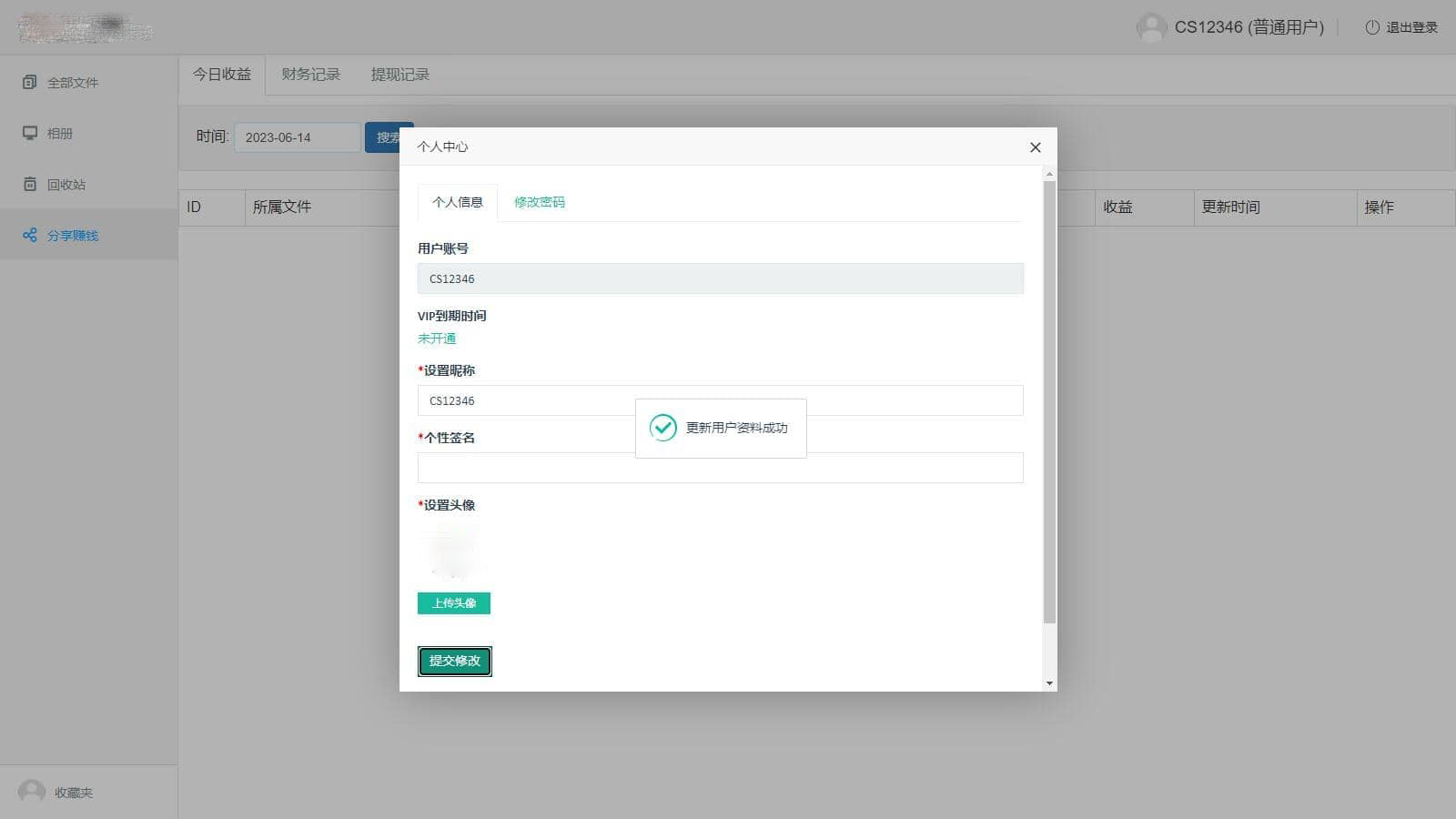Close the 个人中心 dialog
The width and height of the screenshot is (1456, 819).
[1035, 147]
